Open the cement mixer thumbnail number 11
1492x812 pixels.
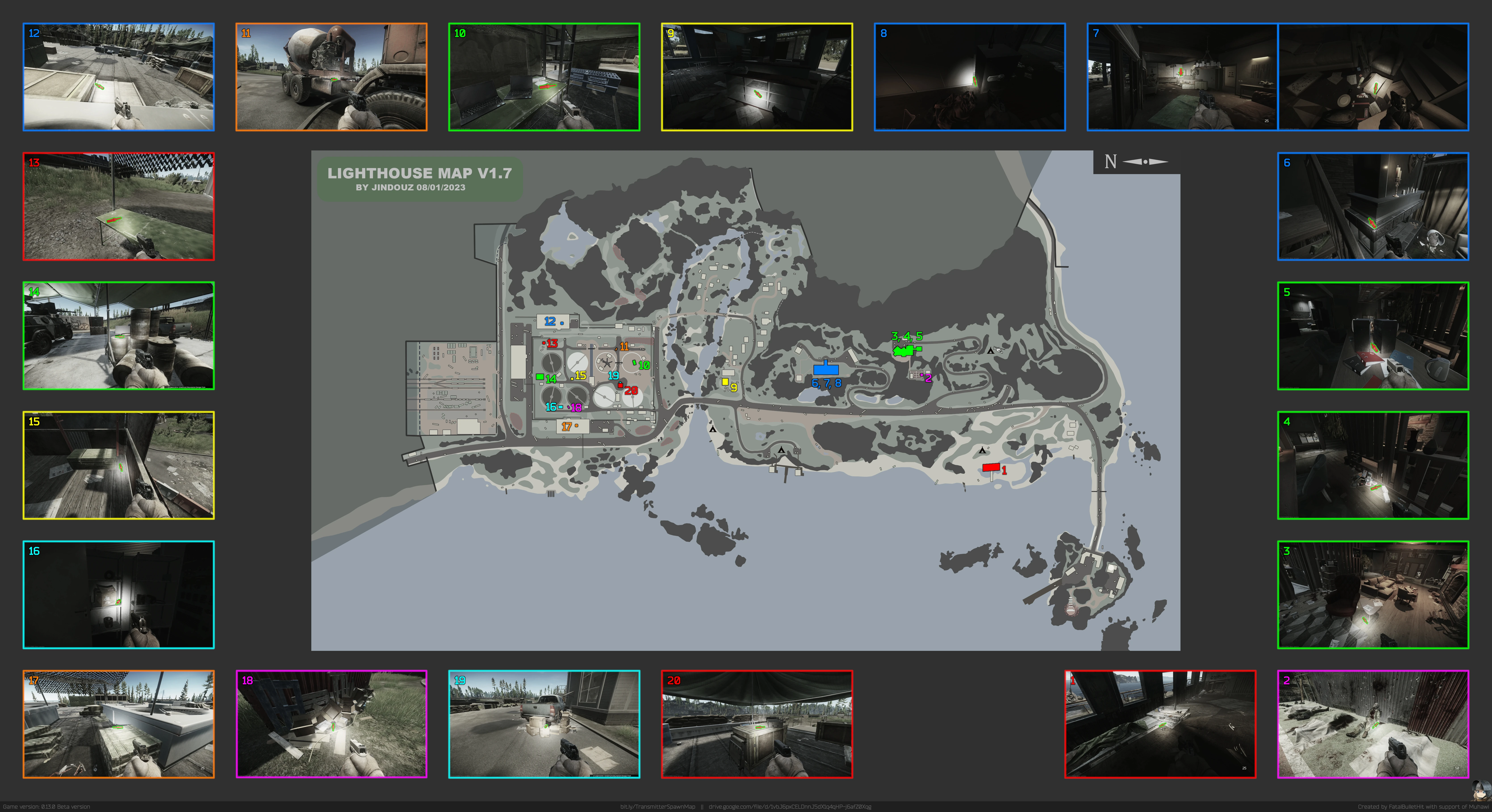pyautogui.click(x=331, y=77)
